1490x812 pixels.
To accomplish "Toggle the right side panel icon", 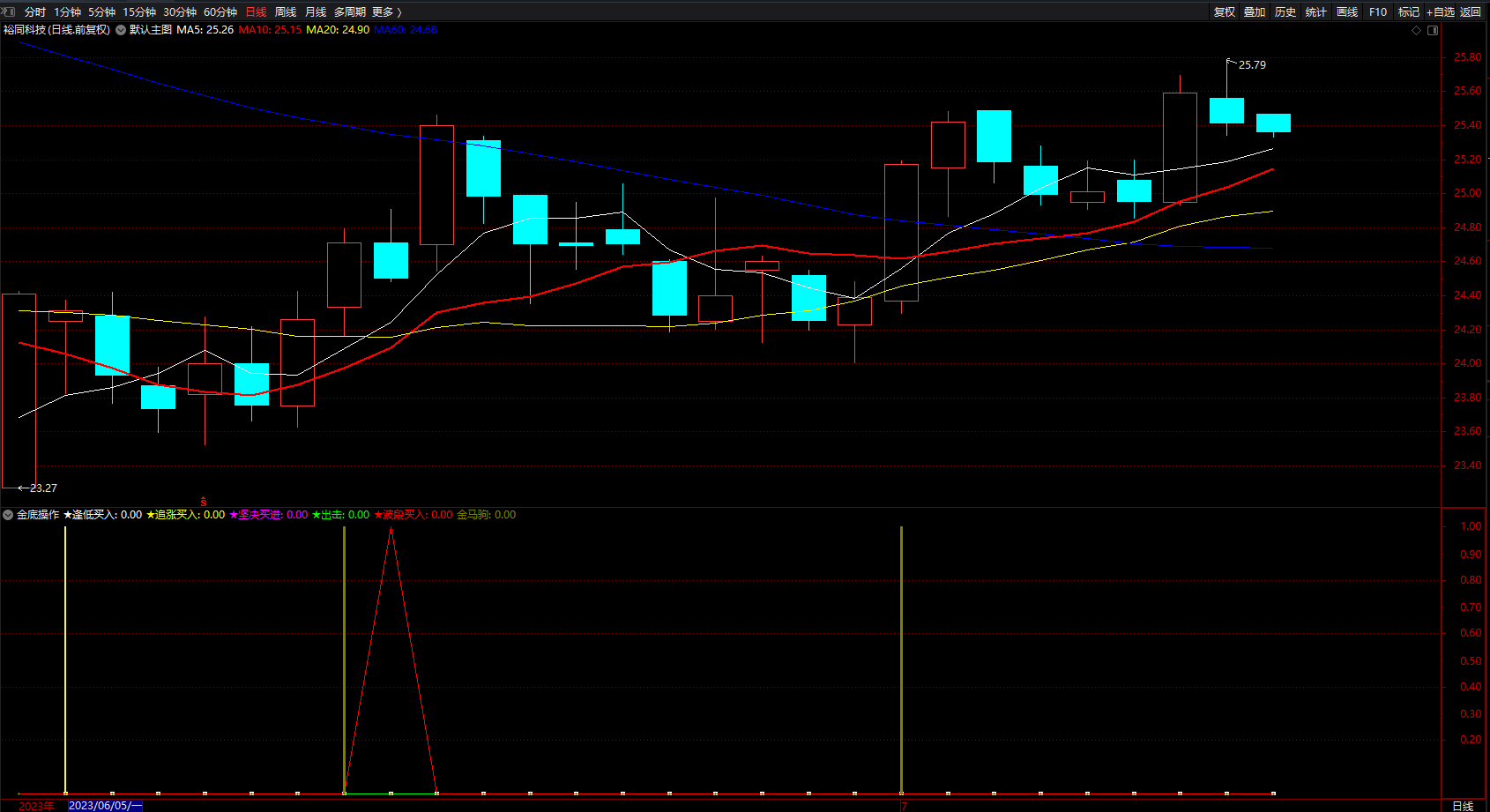I will pos(1433,30).
